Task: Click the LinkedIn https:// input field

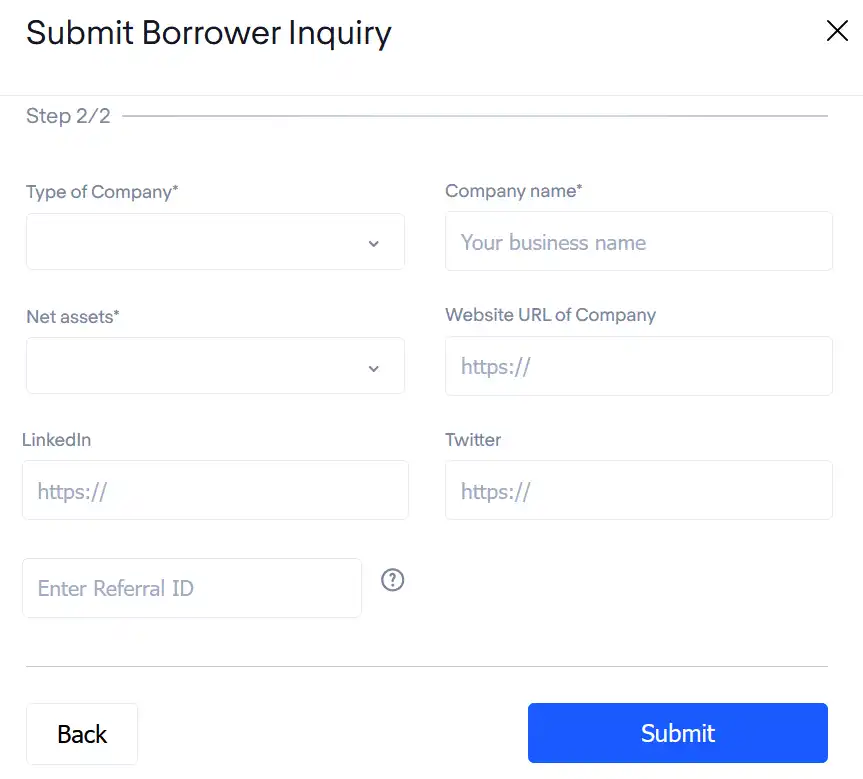Action: pyautogui.click(x=215, y=490)
